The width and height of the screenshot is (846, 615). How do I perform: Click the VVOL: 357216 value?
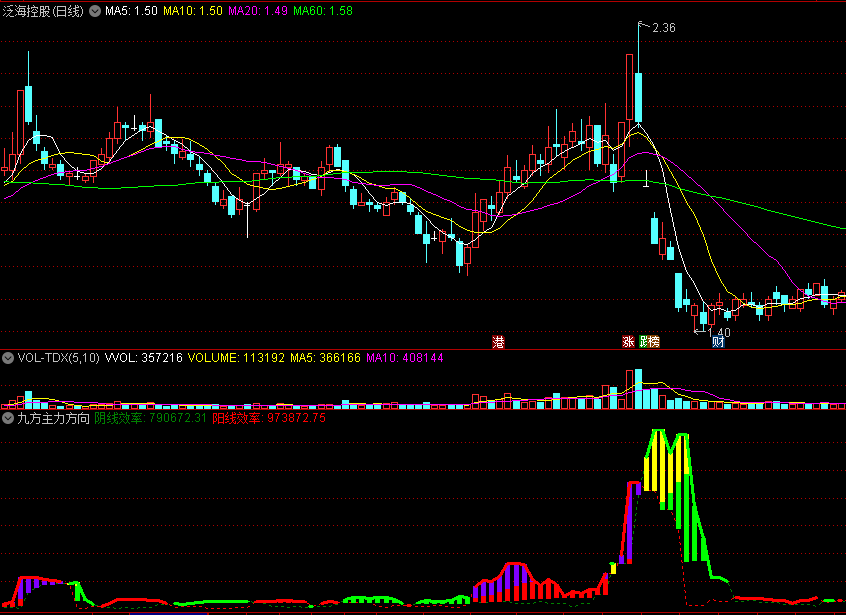coord(144,358)
